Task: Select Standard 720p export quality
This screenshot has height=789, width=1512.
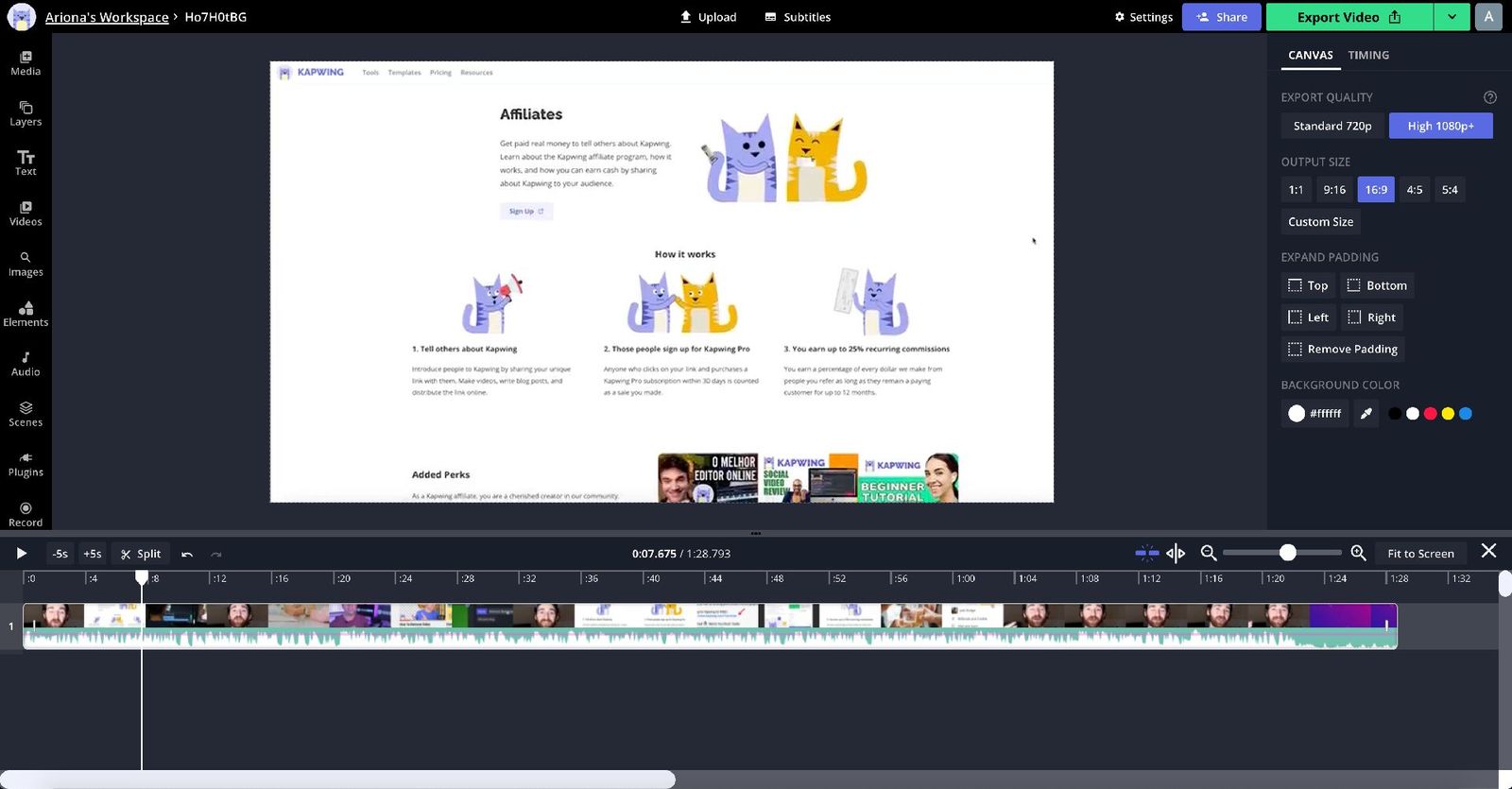Action: (1332, 126)
